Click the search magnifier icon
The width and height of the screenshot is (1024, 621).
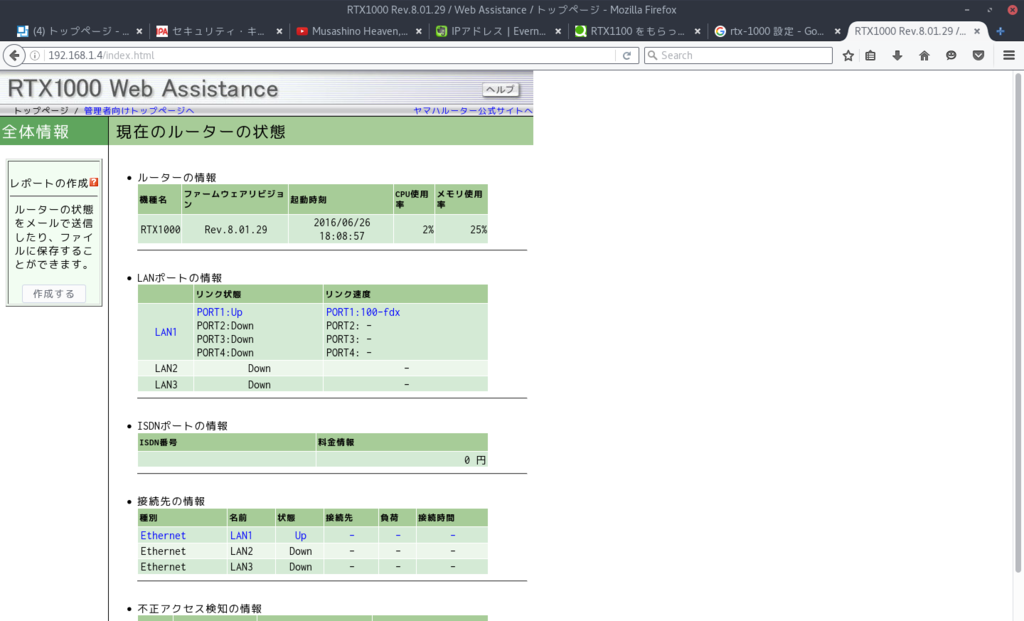click(x=652, y=56)
